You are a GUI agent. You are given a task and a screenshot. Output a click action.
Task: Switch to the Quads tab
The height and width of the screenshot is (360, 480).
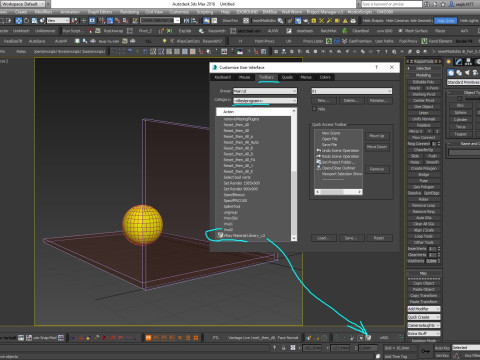tap(287, 77)
